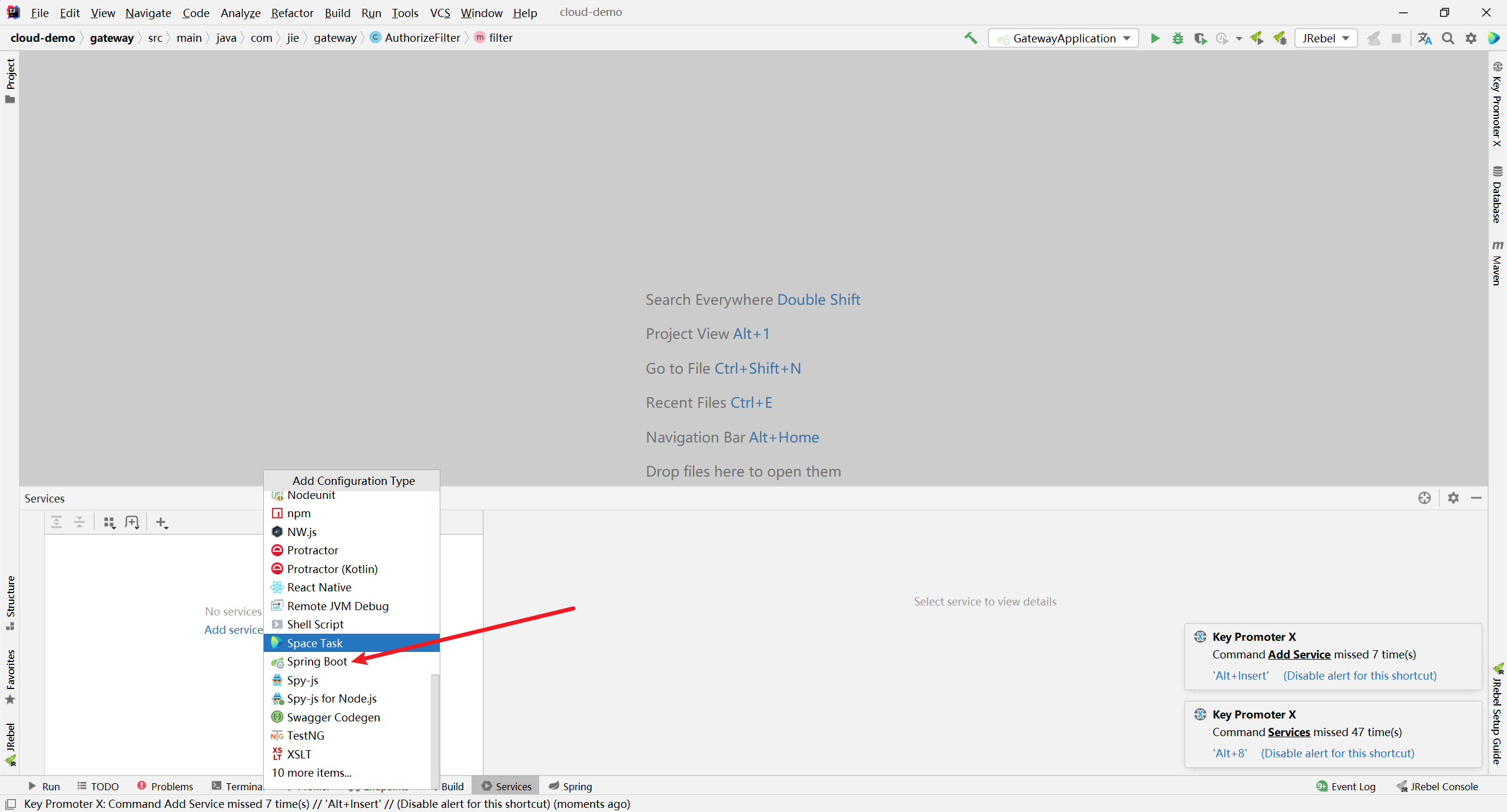Expand '10 more items...' in list
1507x812 pixels.
(x=311, y=773)
